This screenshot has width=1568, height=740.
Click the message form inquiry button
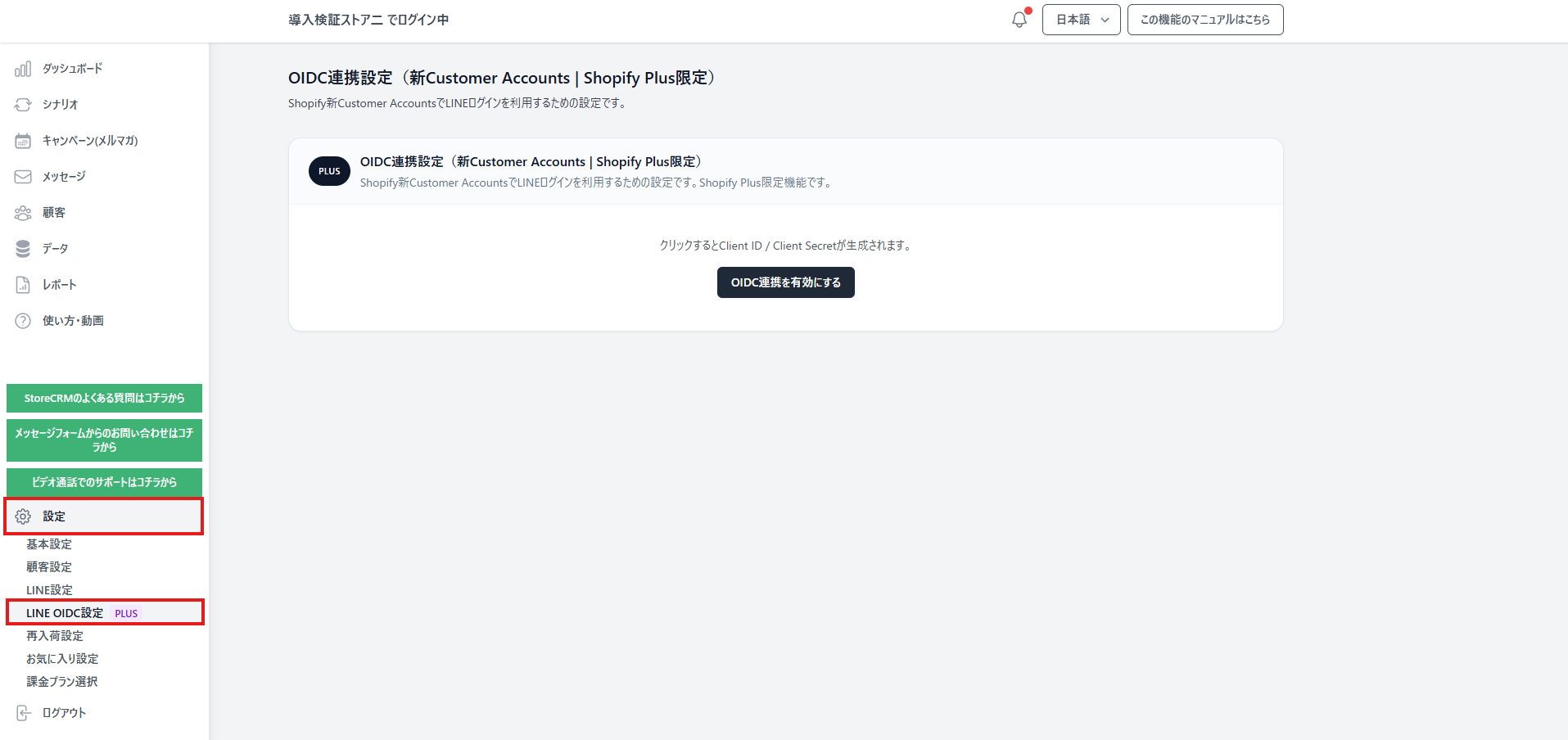click(104, 440)
